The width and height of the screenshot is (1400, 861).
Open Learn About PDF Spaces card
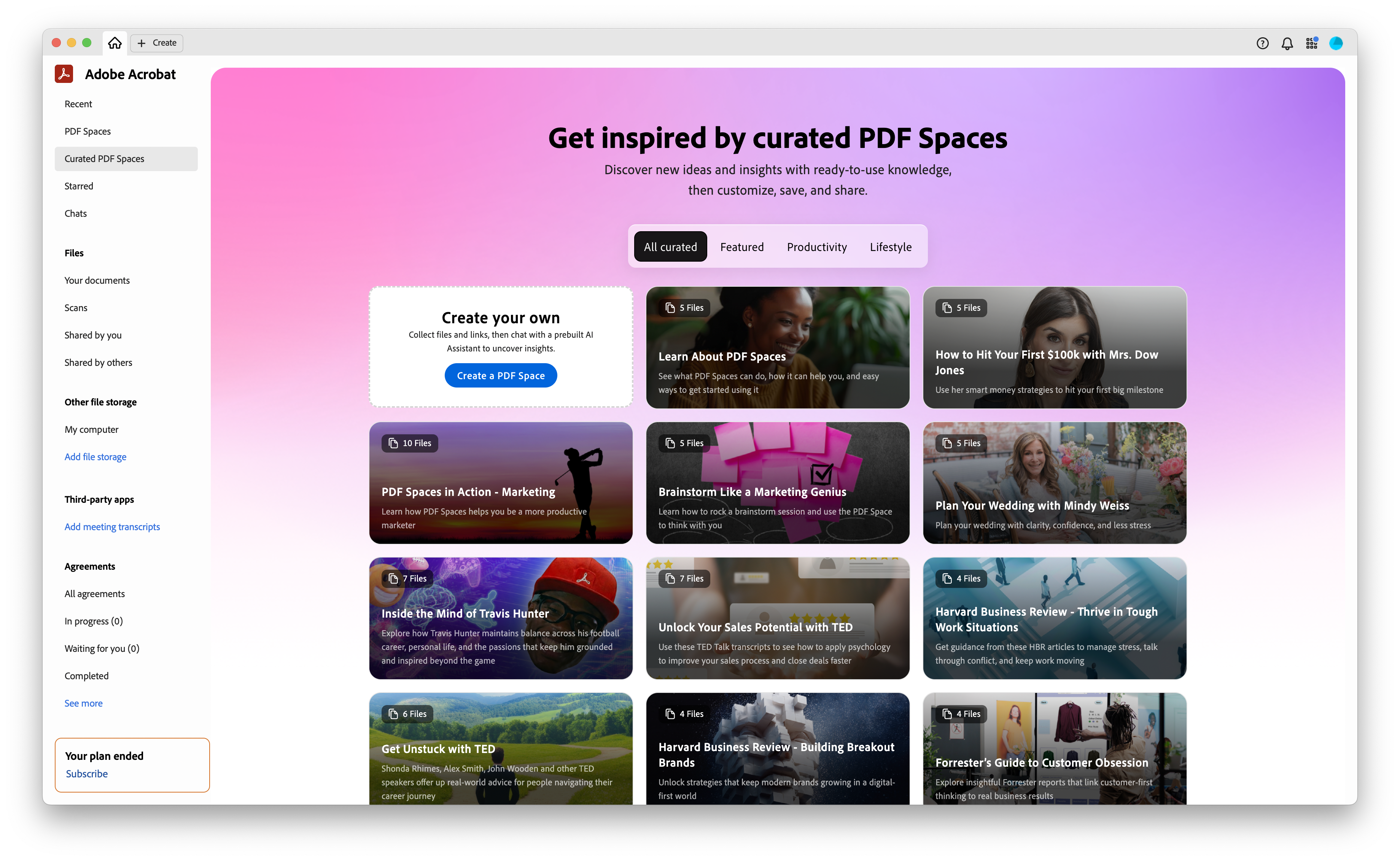778,347
